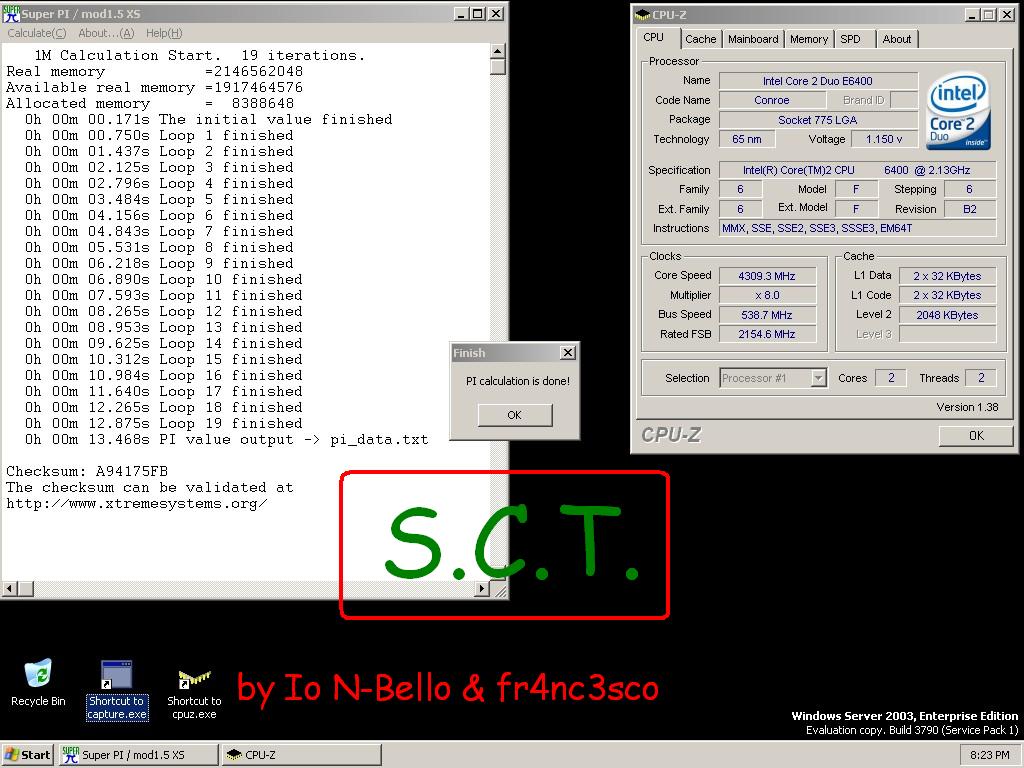The height and width of the screenshot is (768, 1024).
Task: Close the Finish dialog with X
Action: point(568,353)
